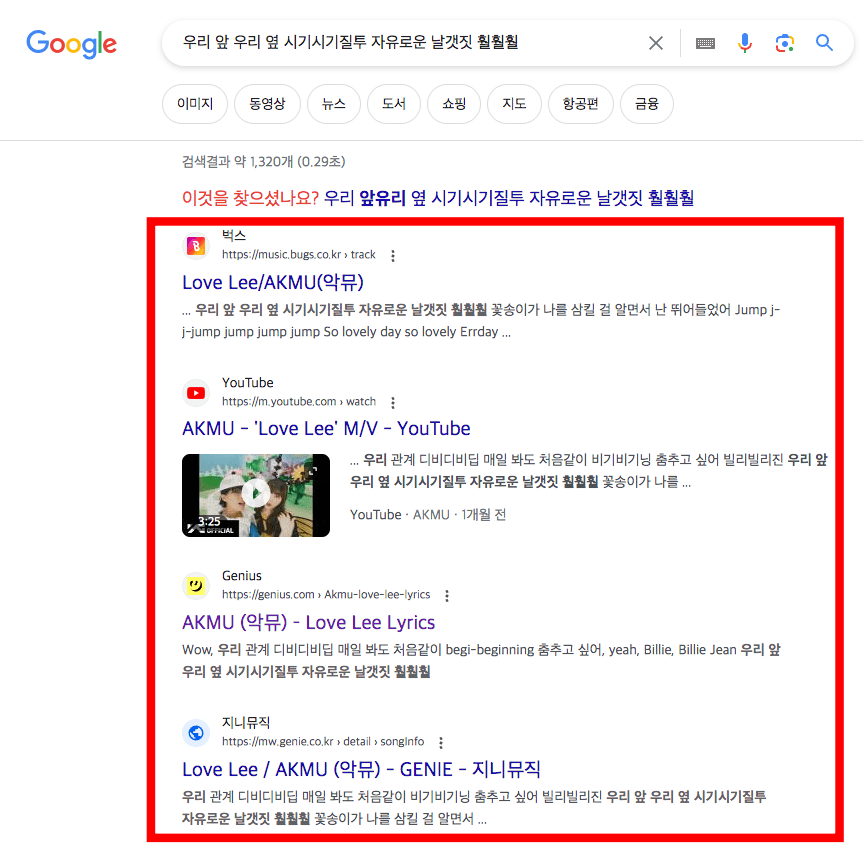Viewport: 863px width, 850px height.
Task: Open more options for Genie Music result
Action: [x=441, y=743]
